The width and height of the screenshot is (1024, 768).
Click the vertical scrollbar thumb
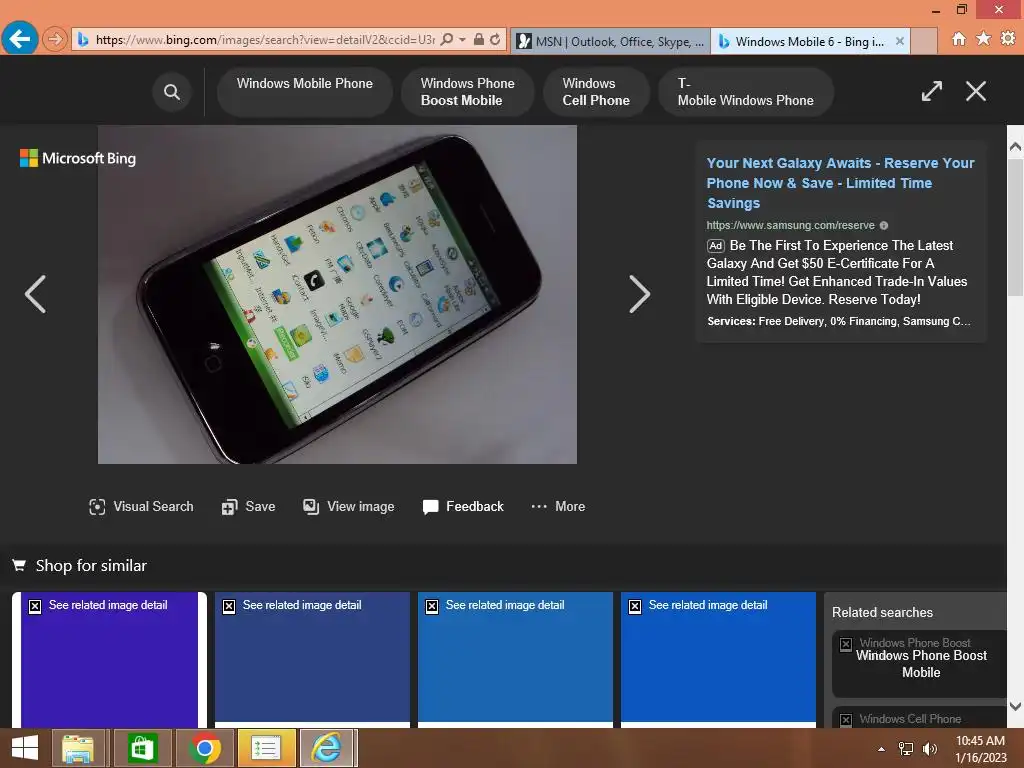click(x=1015, y=225)
